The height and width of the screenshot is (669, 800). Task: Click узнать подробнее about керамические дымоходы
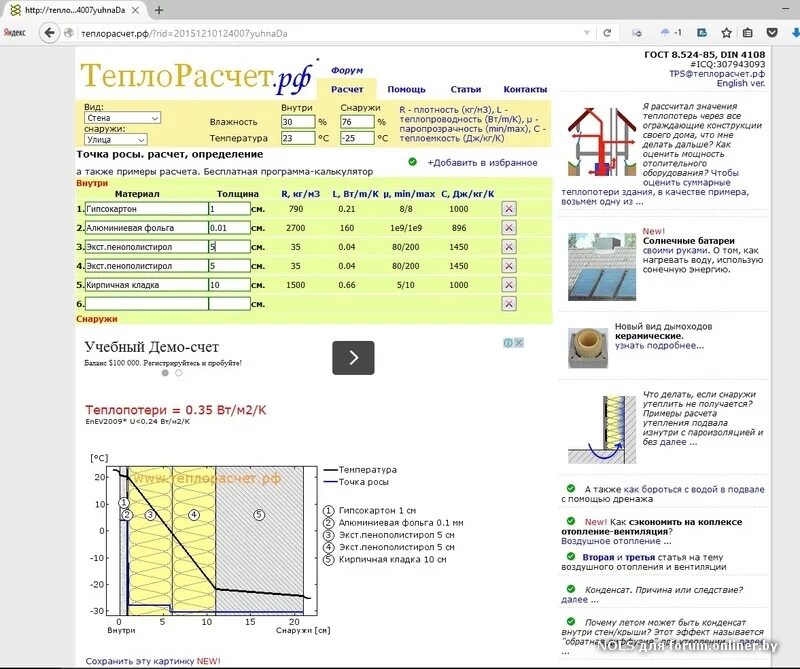tap(659, 345)
